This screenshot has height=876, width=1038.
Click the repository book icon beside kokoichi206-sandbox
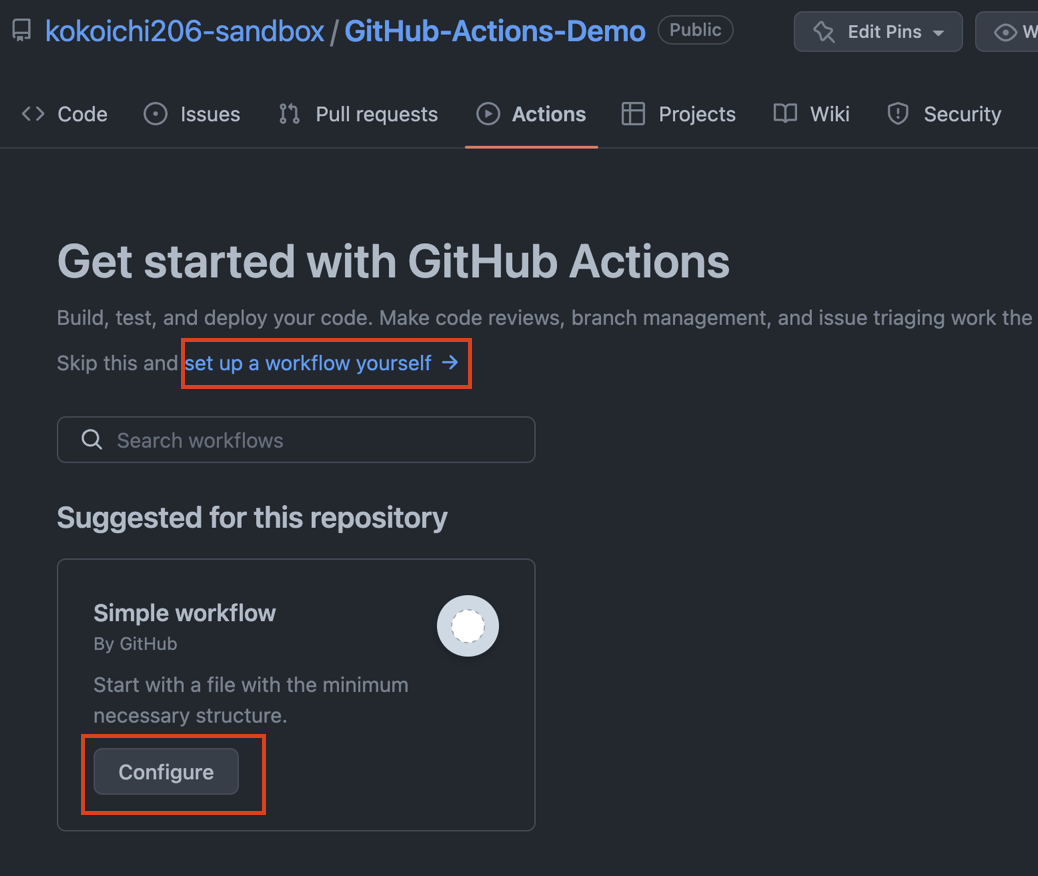click(21, 30)
